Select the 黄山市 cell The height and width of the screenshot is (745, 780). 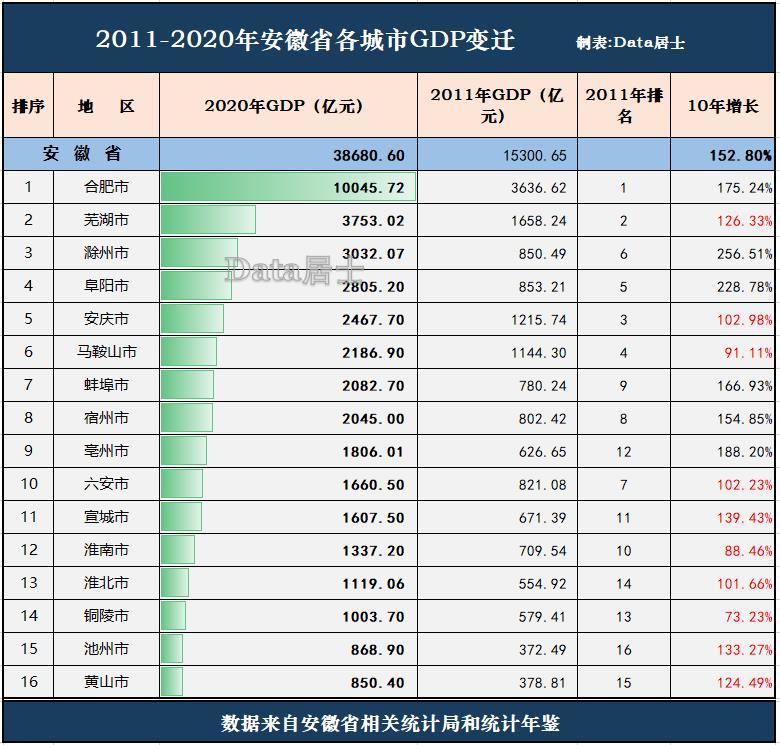(x=106, y=682)
